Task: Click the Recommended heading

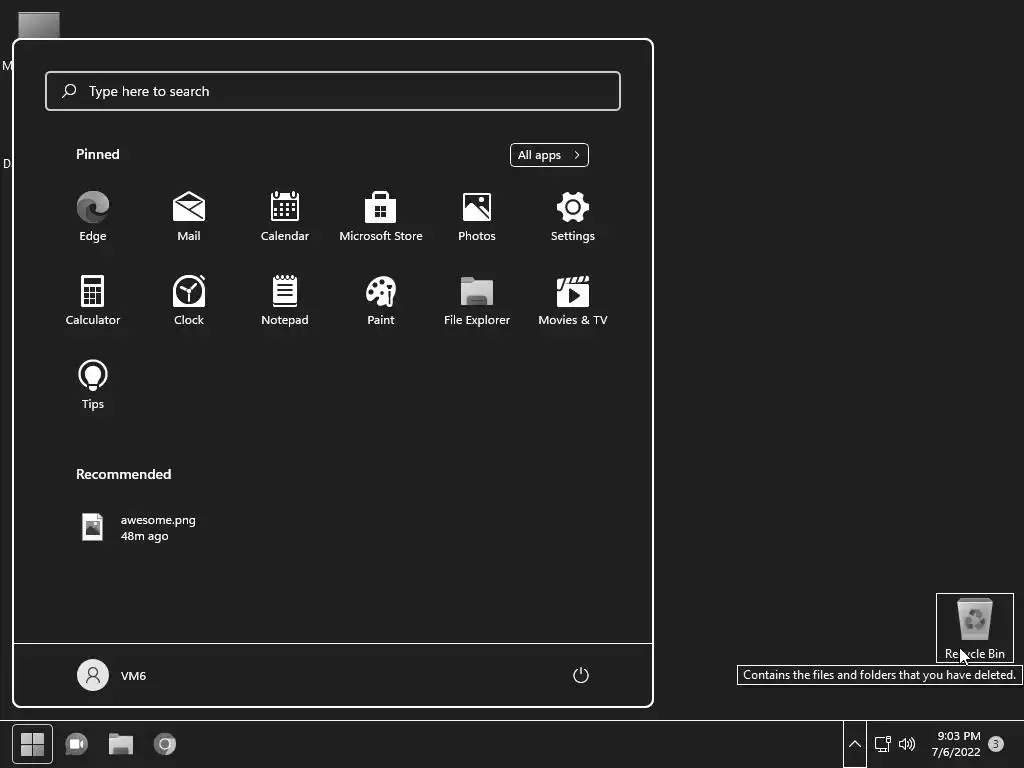Action: pos(123,474)
